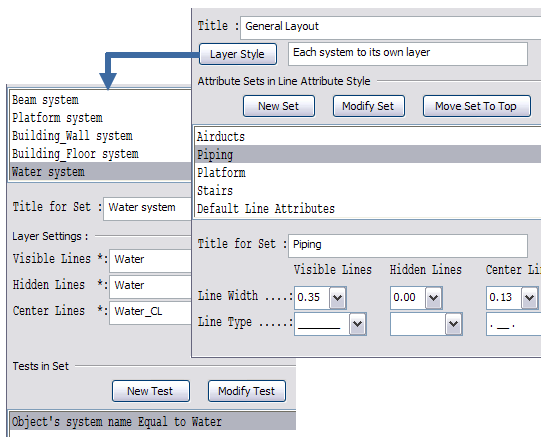541x437 pixels.
Task: Click the layer style description field
Action: (x=408, y=54)
